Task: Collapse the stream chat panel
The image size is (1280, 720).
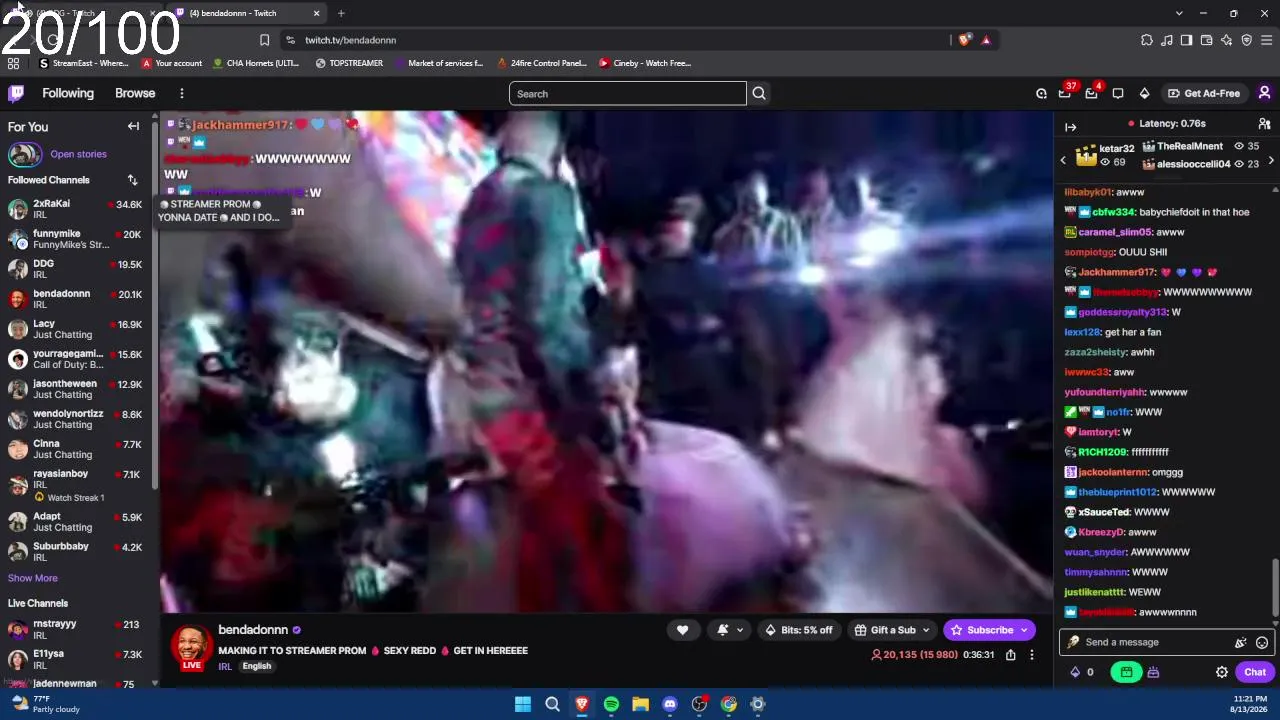Action: point(1070,127)
